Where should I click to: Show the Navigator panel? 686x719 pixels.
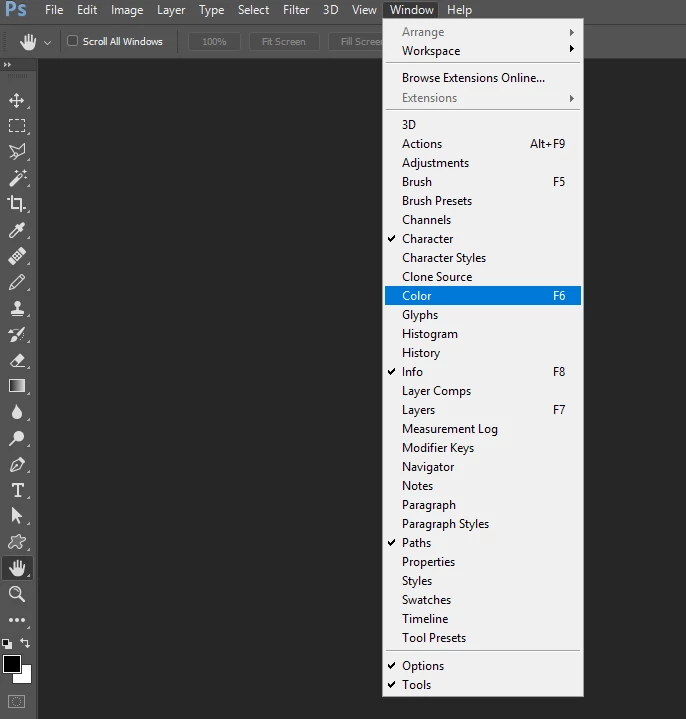483,467
